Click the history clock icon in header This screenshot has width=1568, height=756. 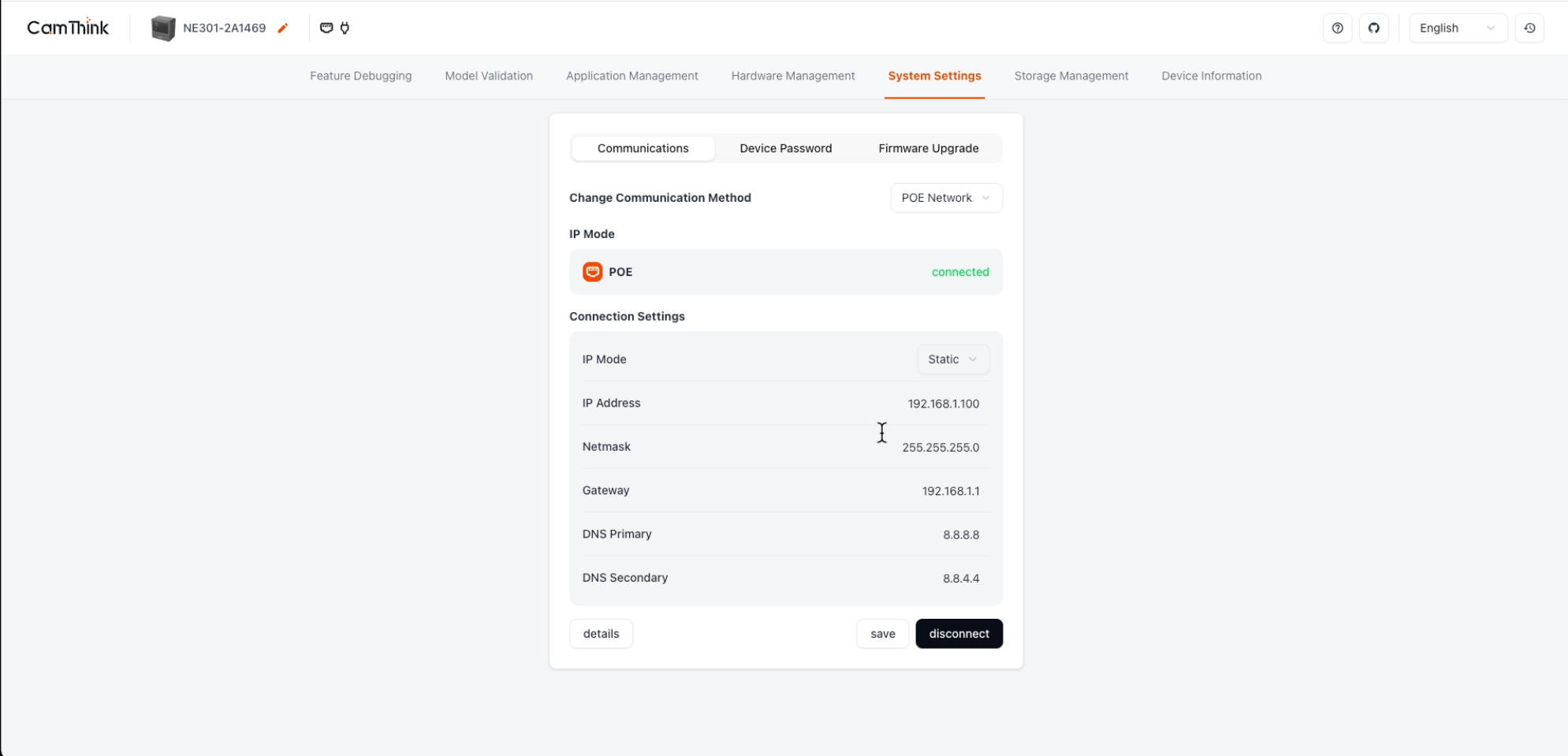click(x=1529, y=28)
